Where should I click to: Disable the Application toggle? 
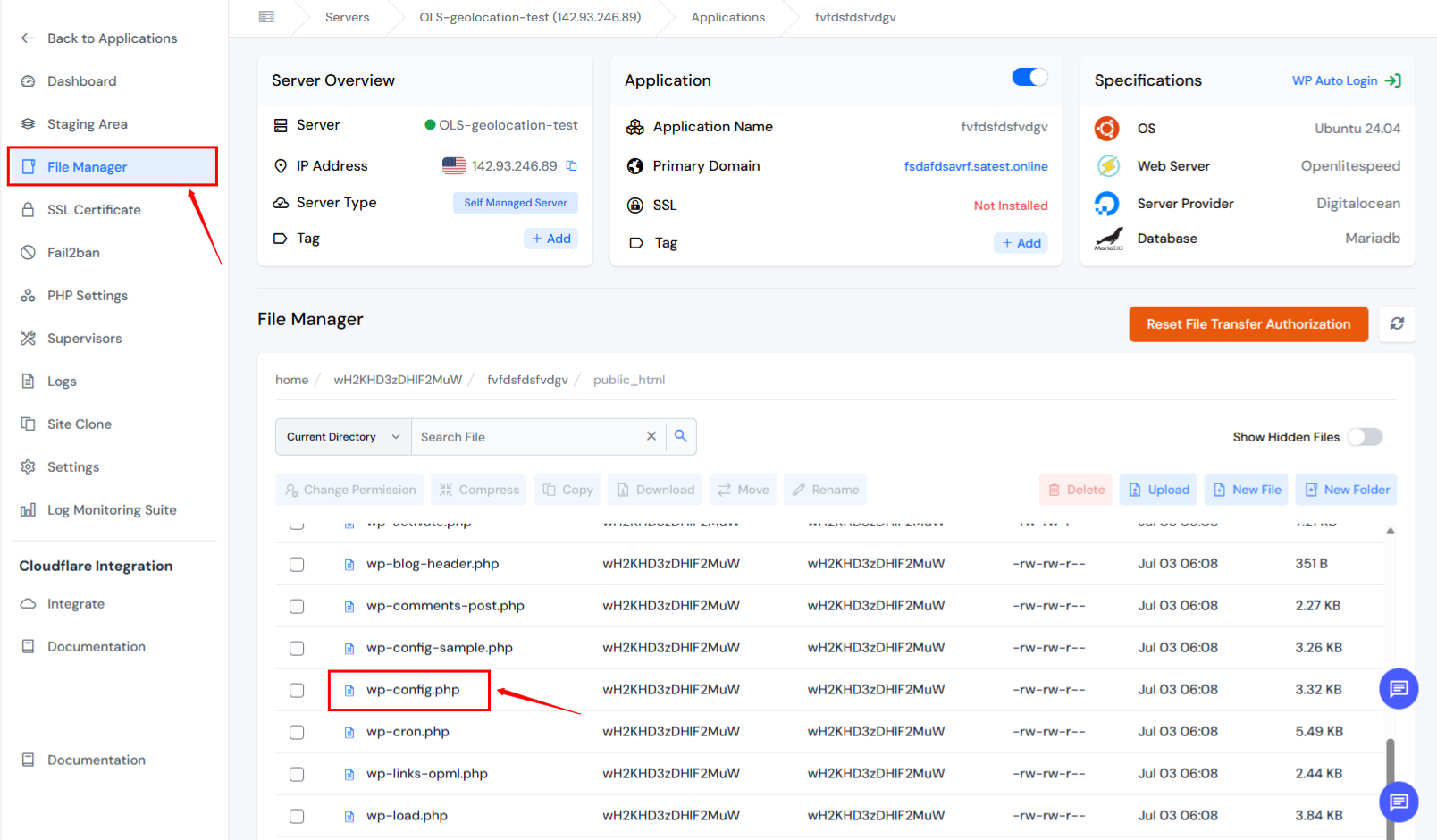tap(1029, 78)
